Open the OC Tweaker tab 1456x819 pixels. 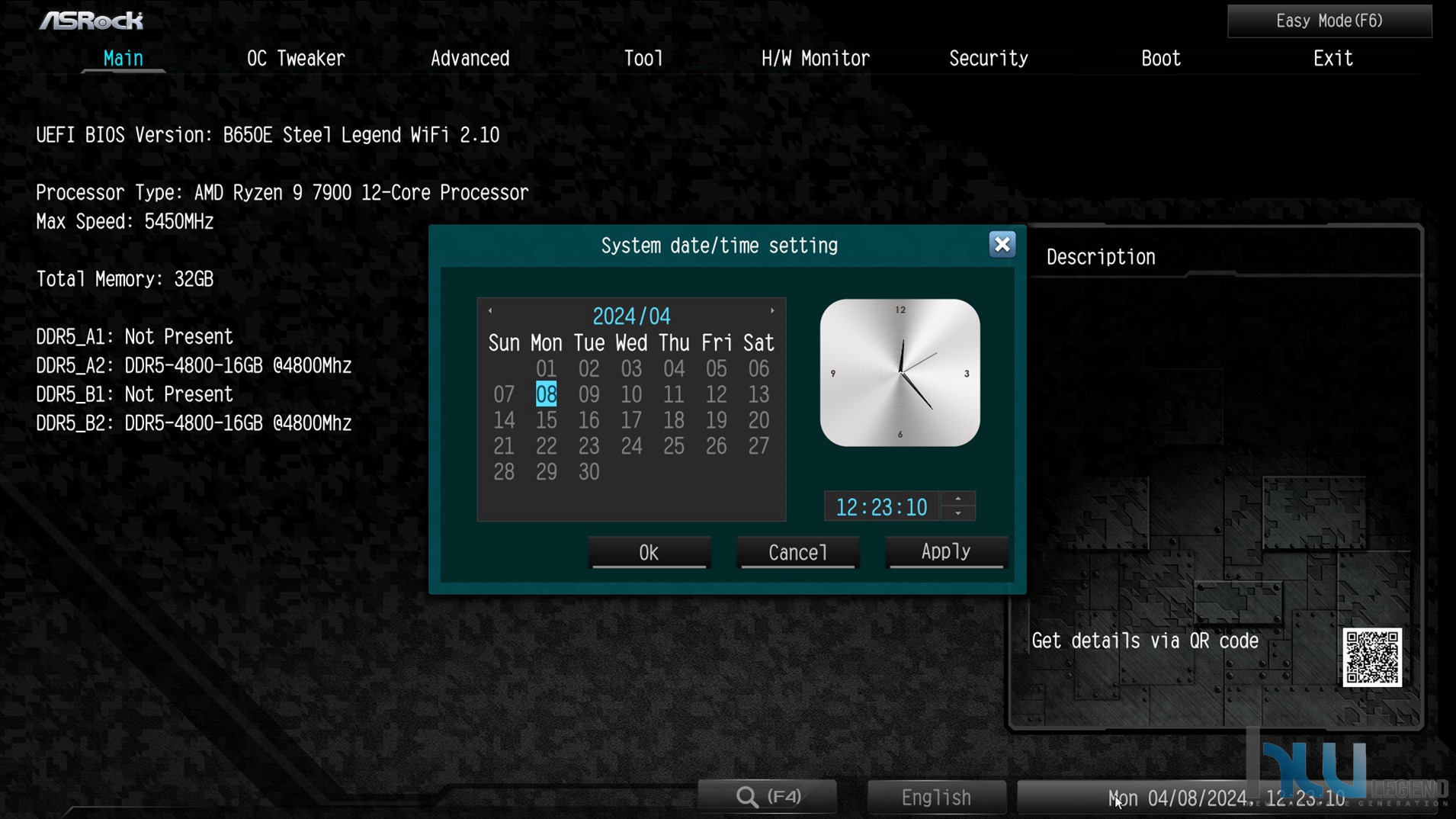[296, 59]
